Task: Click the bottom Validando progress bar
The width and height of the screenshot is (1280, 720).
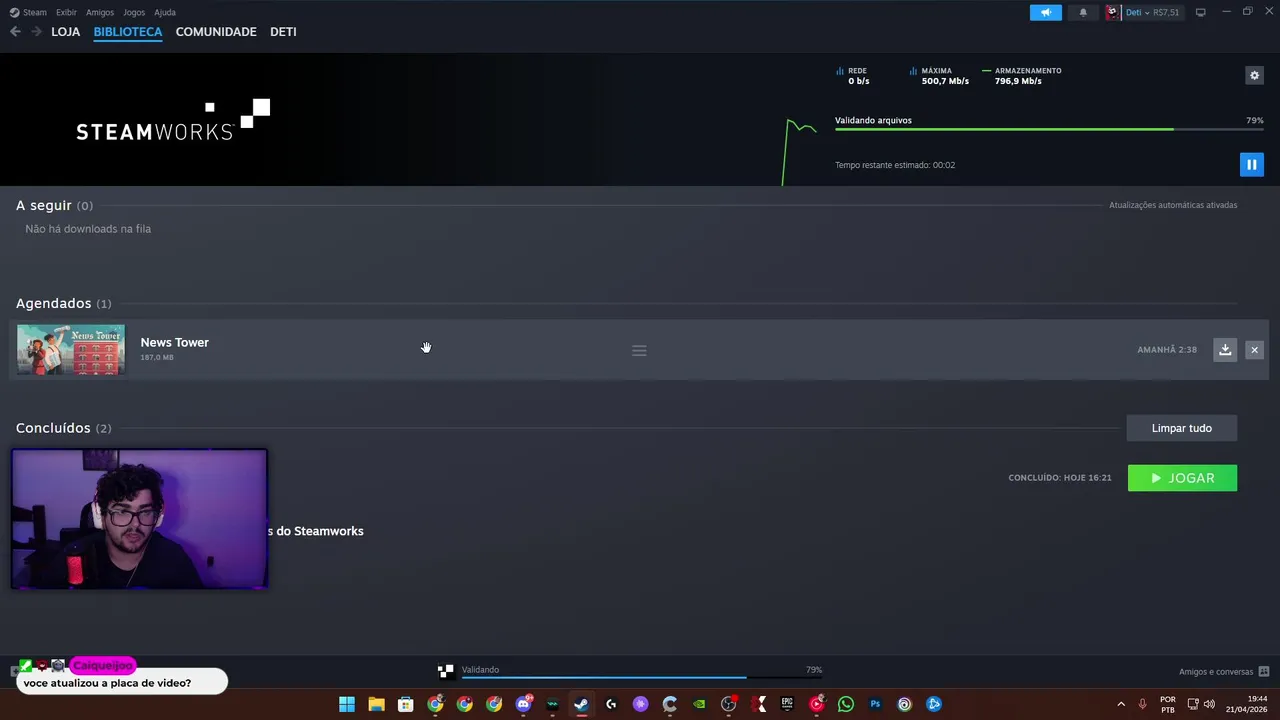Action: pos(641,678)
